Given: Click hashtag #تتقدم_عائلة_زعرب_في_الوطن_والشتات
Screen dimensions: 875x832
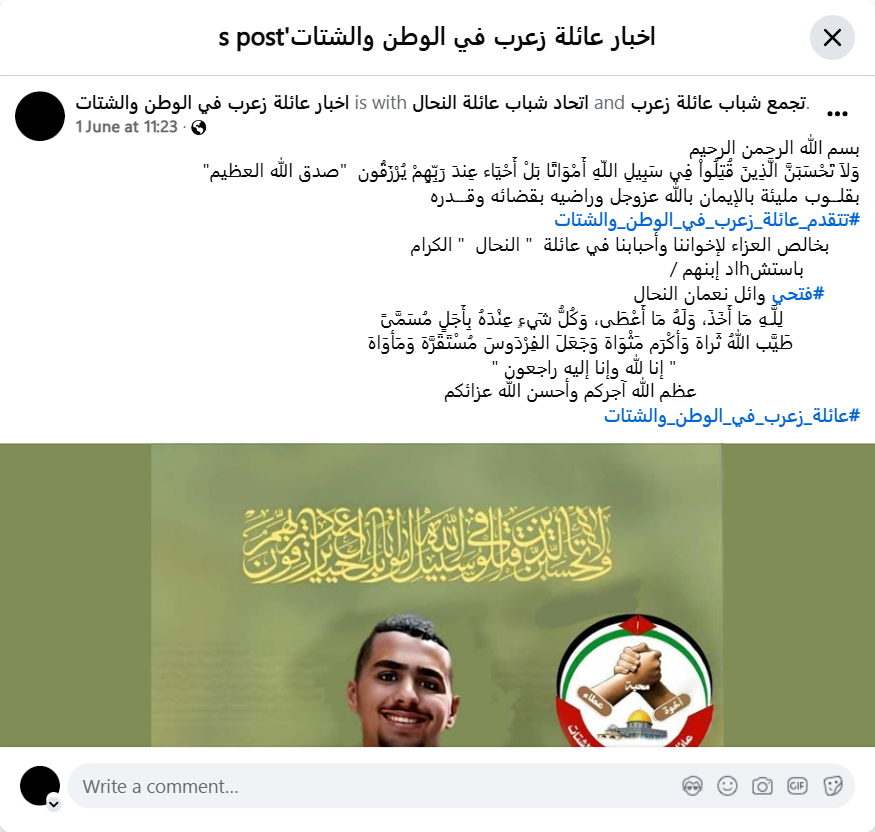Looking at the screenshot, I should point(707,220).
